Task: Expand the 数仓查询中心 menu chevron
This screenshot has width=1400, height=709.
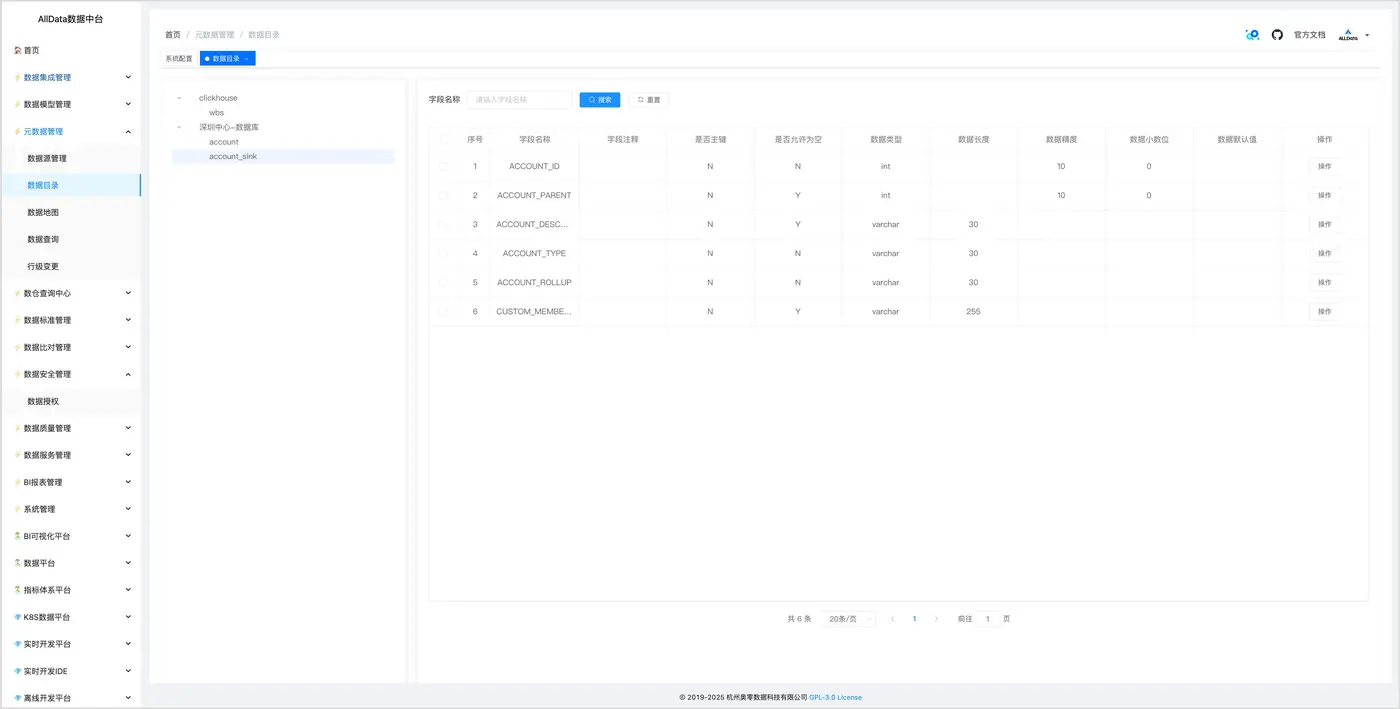Action: [128, 293]
